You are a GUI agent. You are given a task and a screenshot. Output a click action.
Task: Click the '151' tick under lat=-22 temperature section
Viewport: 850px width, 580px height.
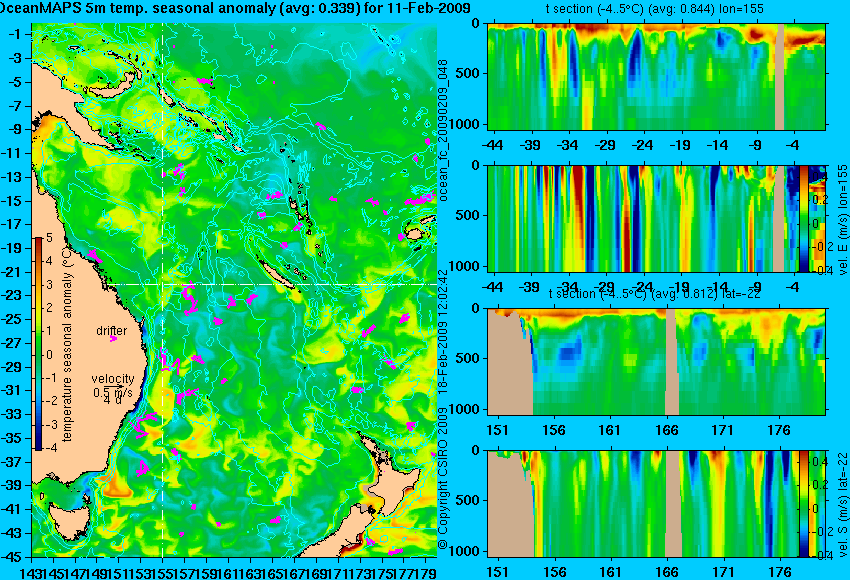tap(497, 430)
